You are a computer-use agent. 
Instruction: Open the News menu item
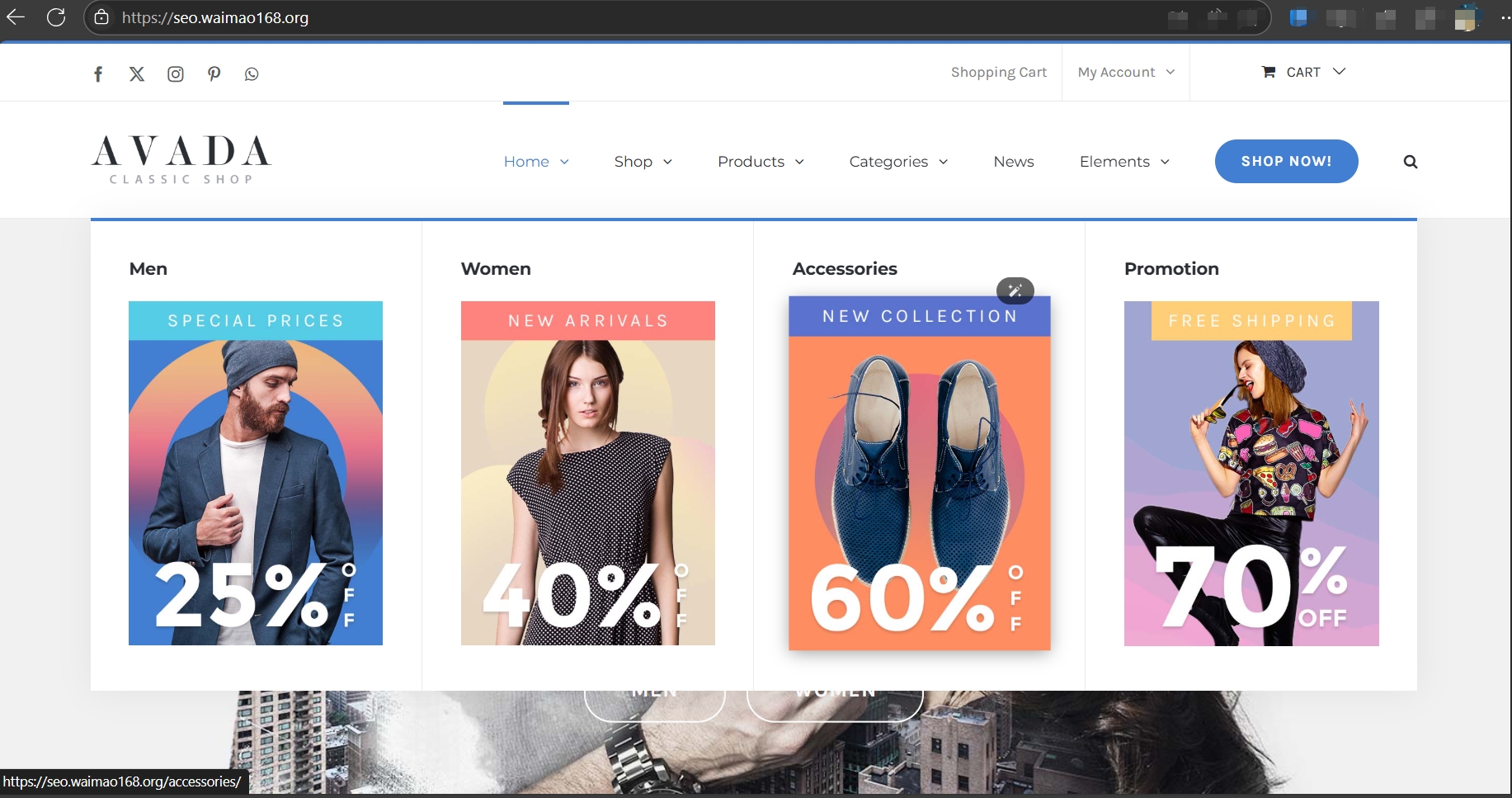[1014, 162]
